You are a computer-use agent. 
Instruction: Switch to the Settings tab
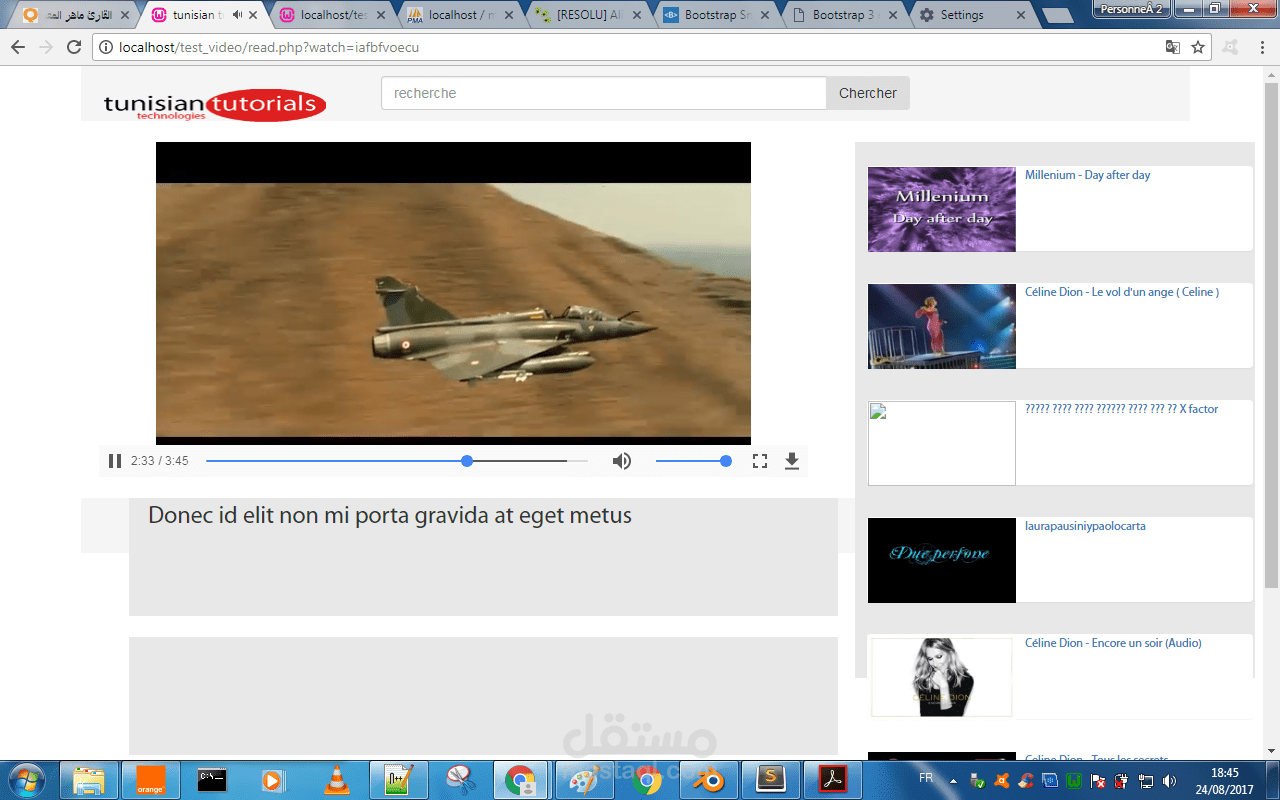(973, 15)
